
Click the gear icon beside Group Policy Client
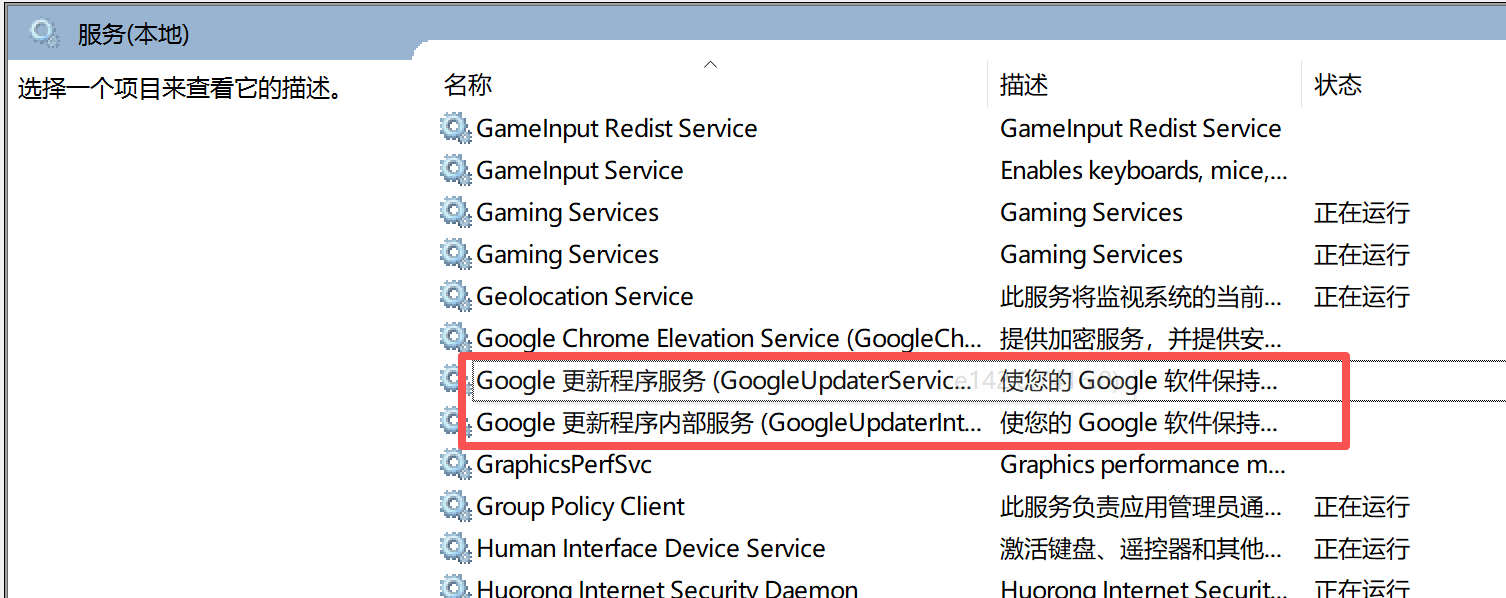click(455, 506)
